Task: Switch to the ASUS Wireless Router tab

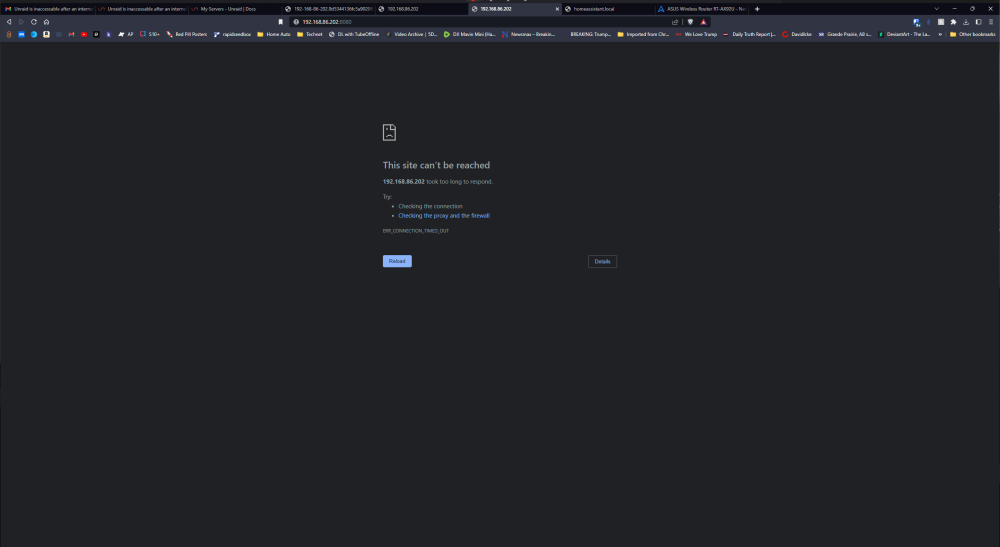Action: pos(702,9)
